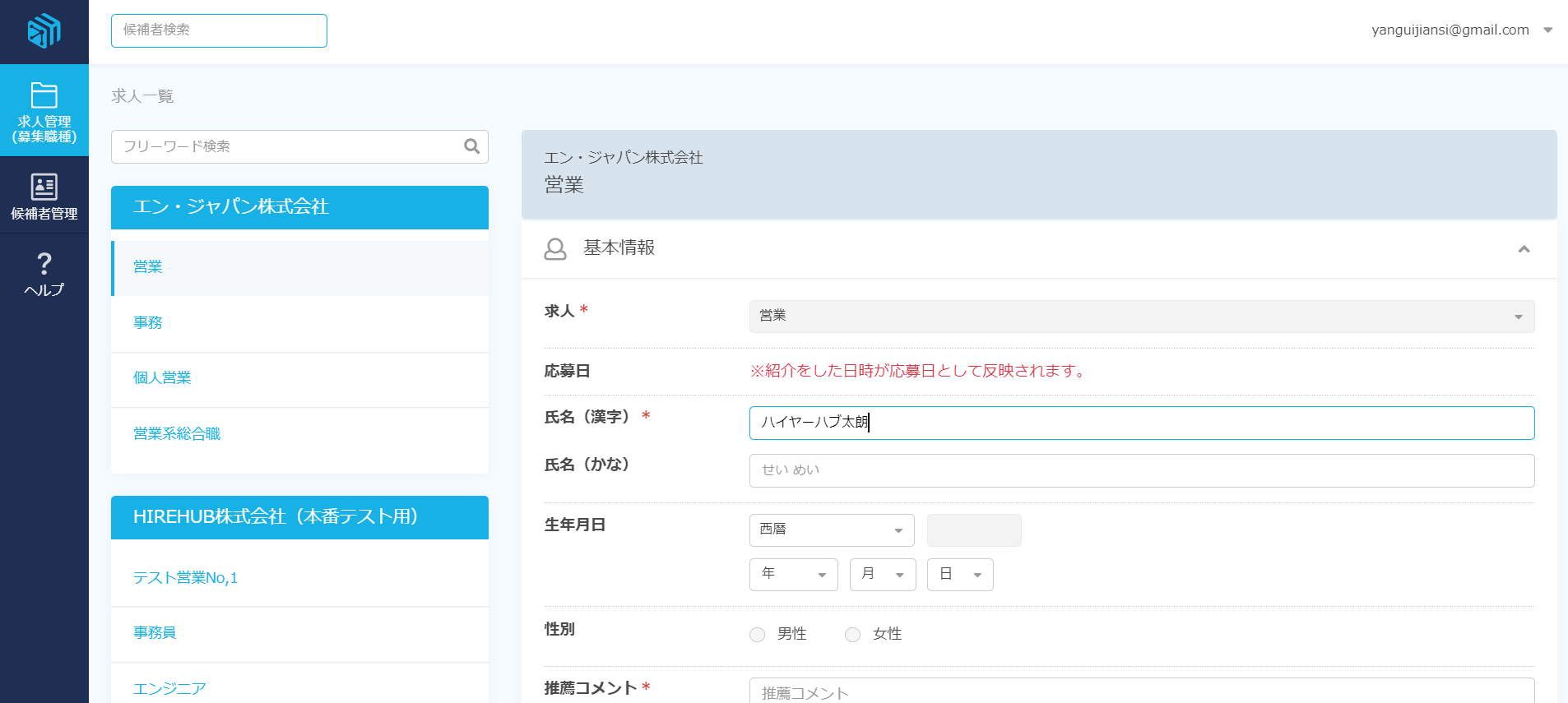
Task: Open the 西暦 calendar type dropdown
Action: (x=831, y=530)
